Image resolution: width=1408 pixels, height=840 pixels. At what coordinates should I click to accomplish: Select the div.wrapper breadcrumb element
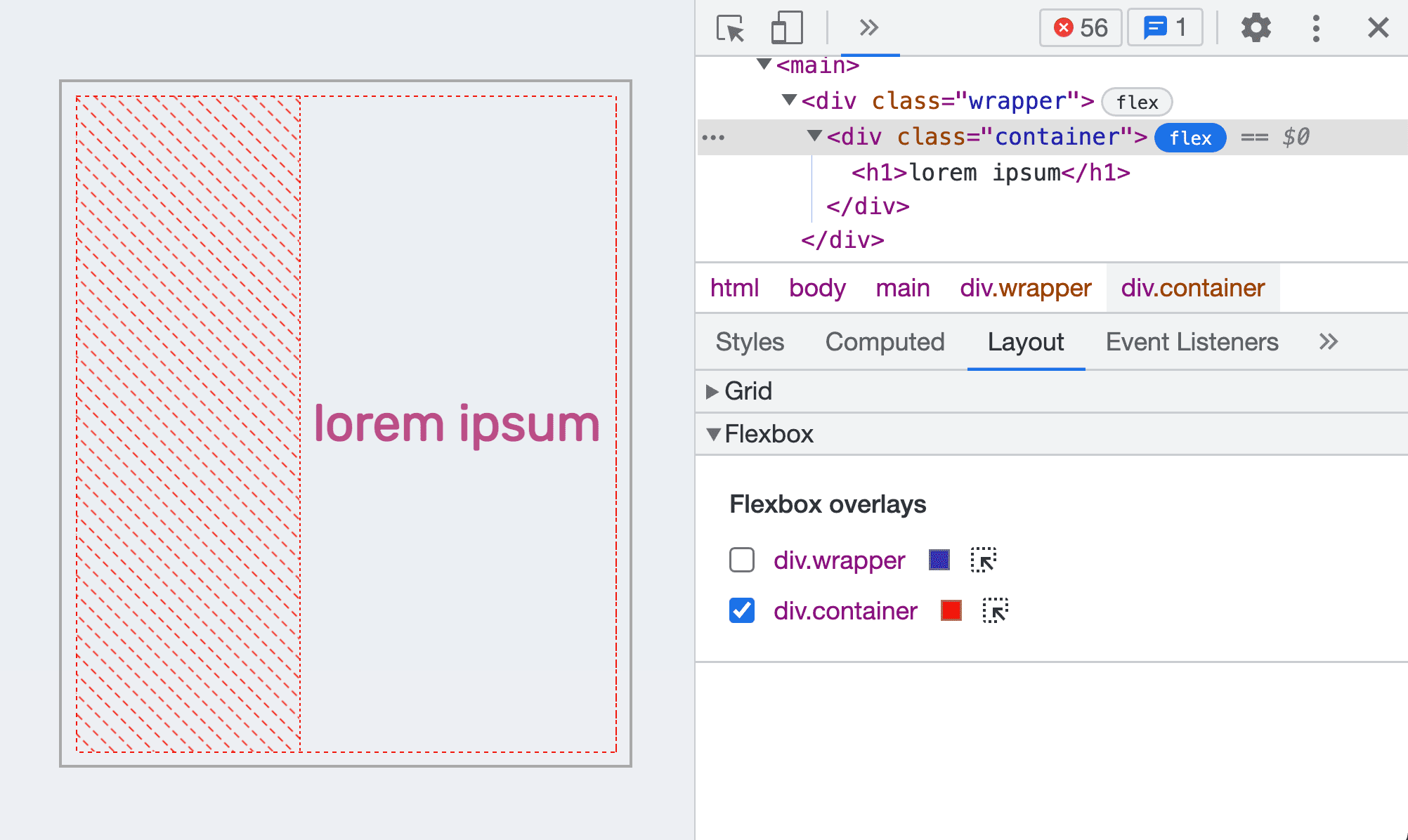(1024, 288)
